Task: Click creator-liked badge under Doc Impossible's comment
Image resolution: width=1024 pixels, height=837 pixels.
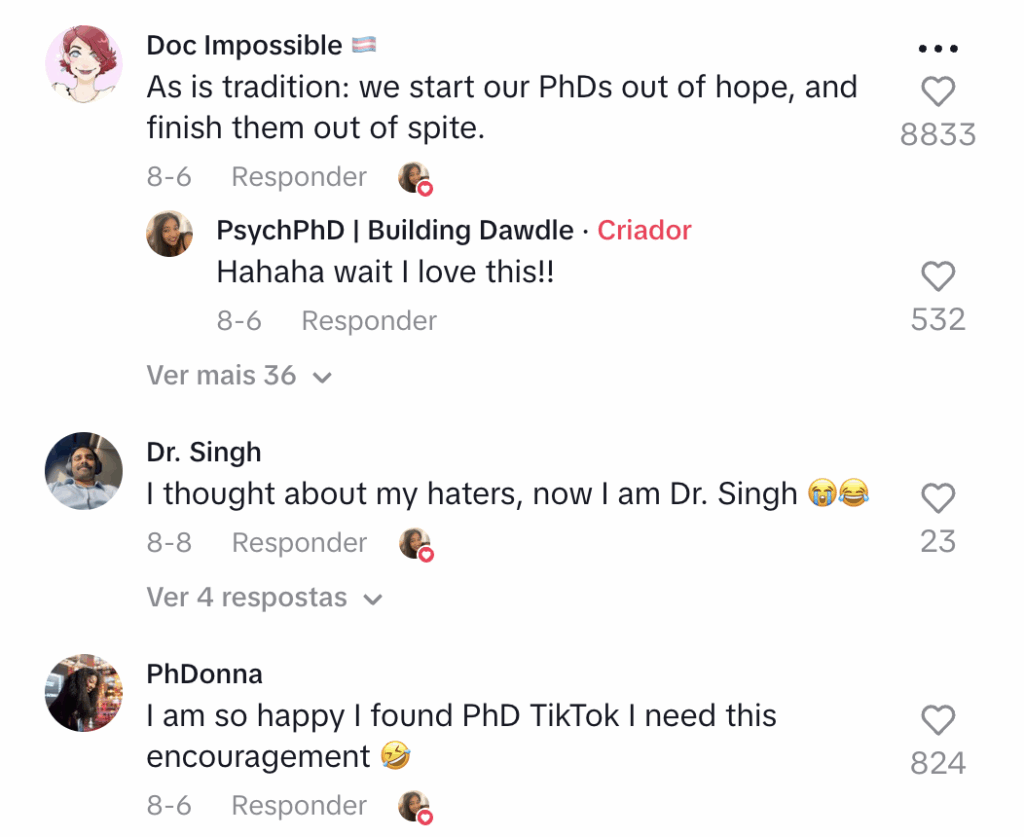Action: 414,178
